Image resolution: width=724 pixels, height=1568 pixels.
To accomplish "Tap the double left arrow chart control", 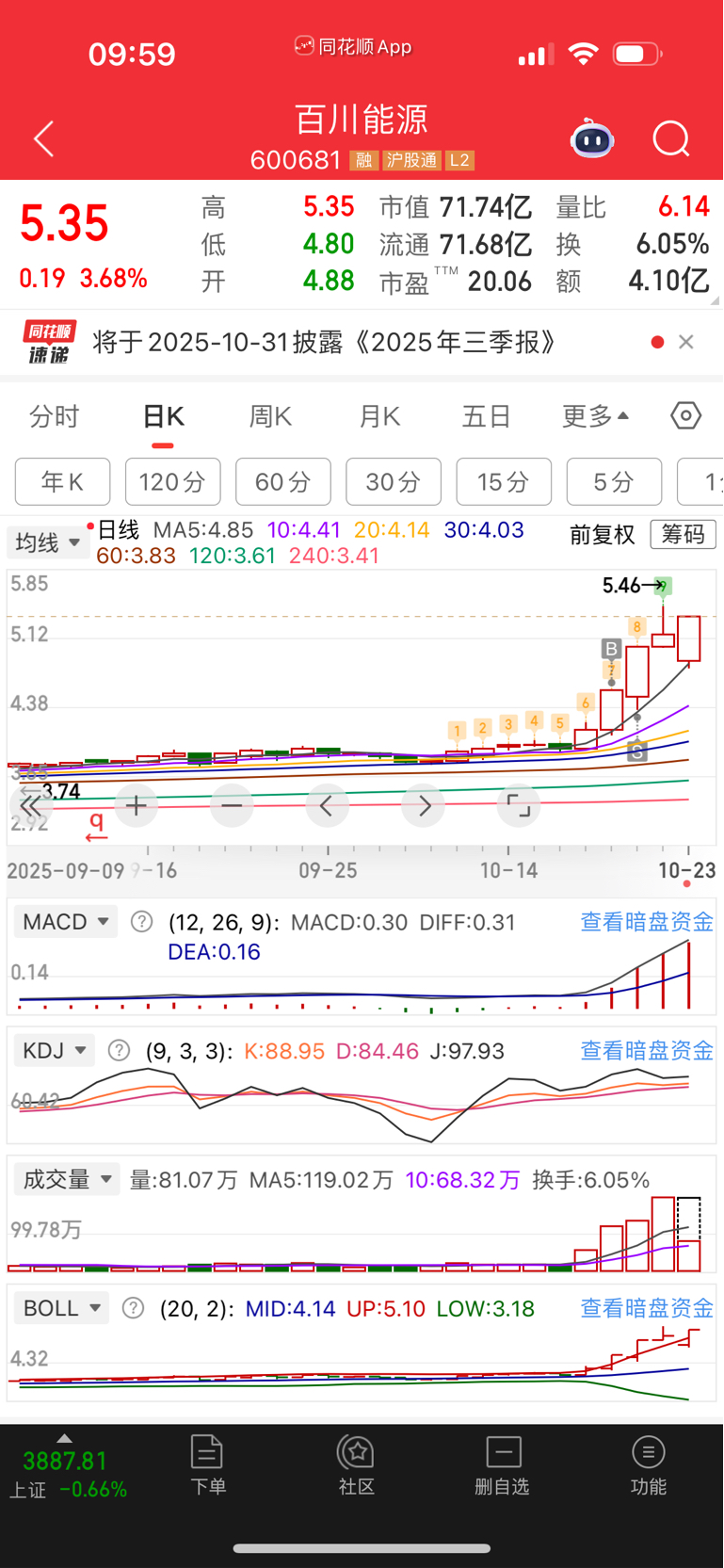I will (x=30, y=805).
